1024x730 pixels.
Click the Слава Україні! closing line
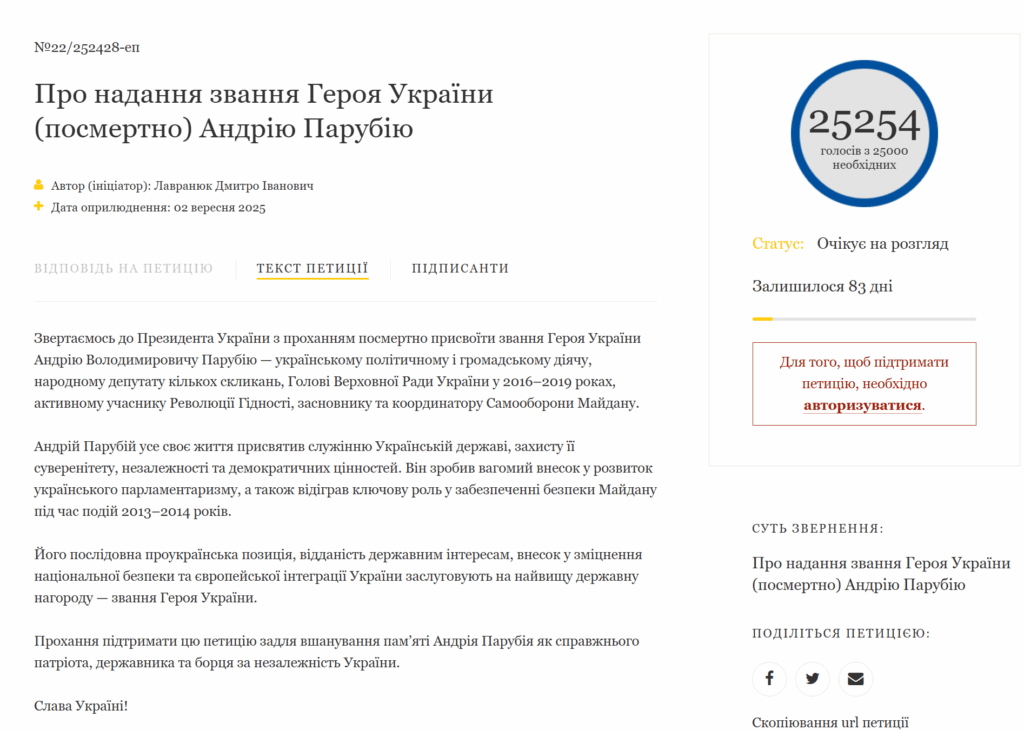81,706
